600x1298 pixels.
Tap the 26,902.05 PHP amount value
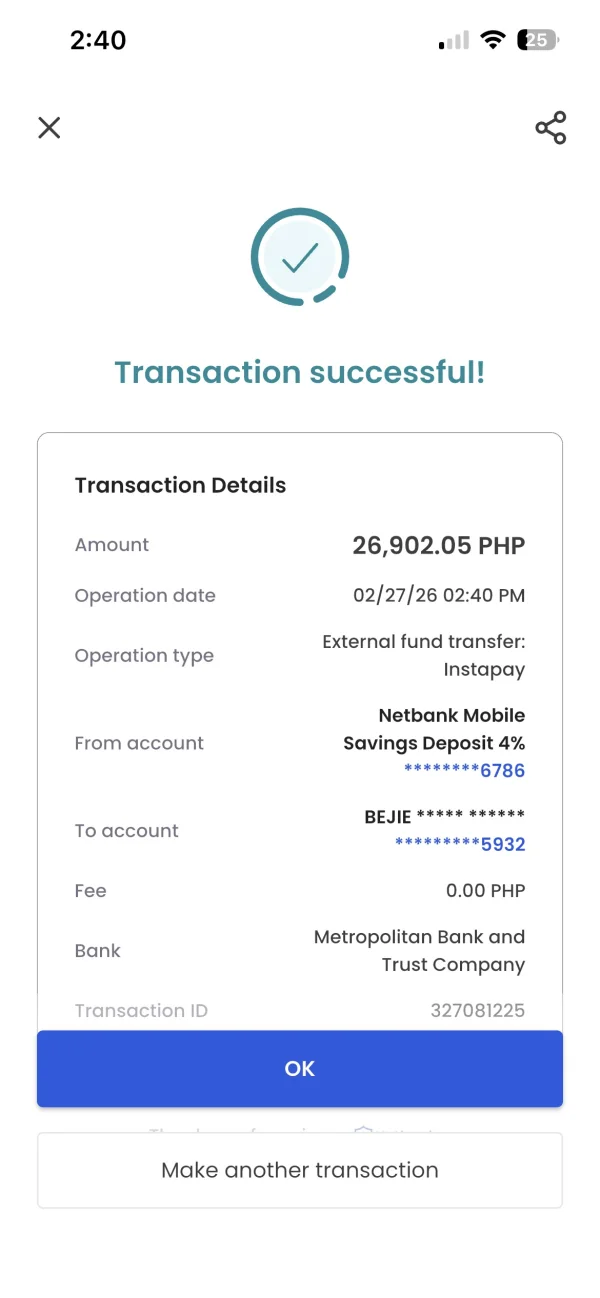[x=438, y=545]
